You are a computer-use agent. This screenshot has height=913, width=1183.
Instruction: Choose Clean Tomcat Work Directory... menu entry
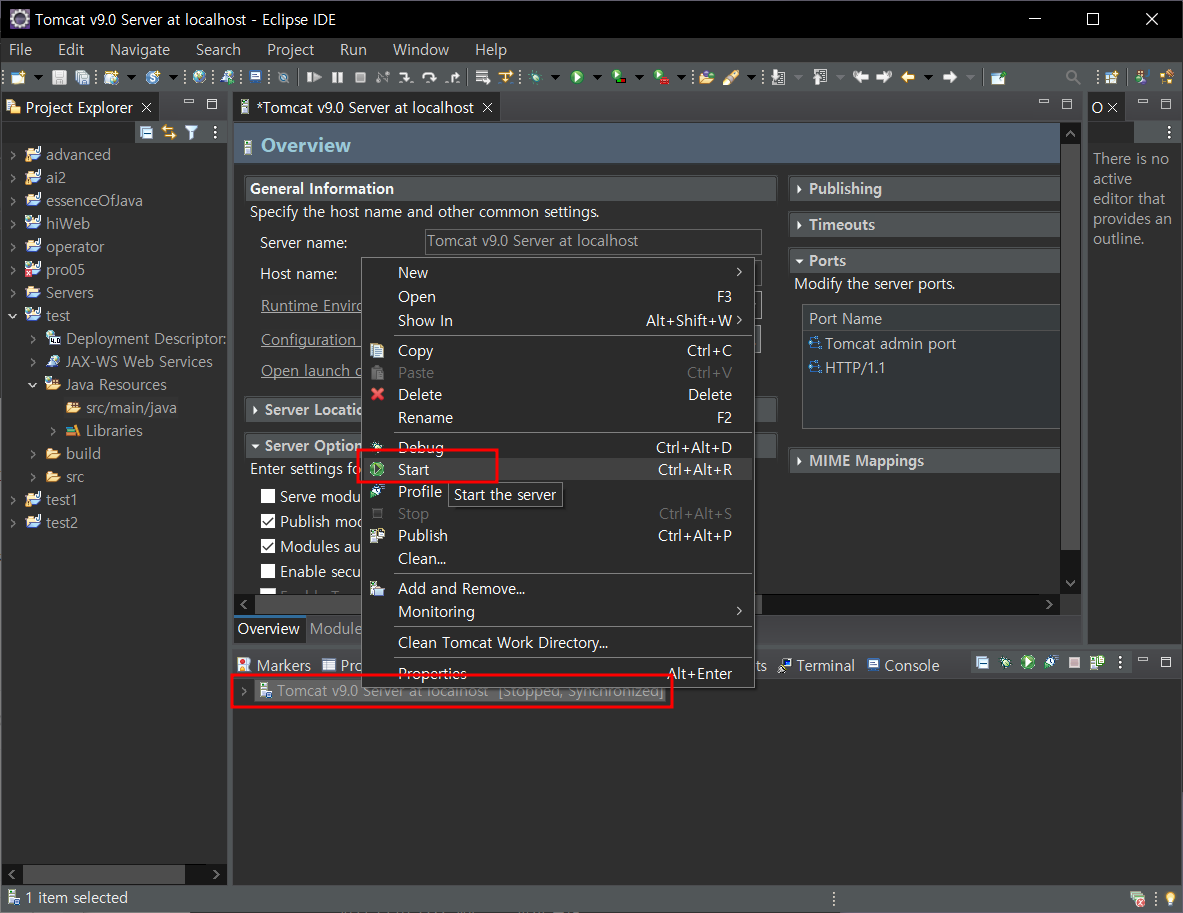(x=558, y=643)
